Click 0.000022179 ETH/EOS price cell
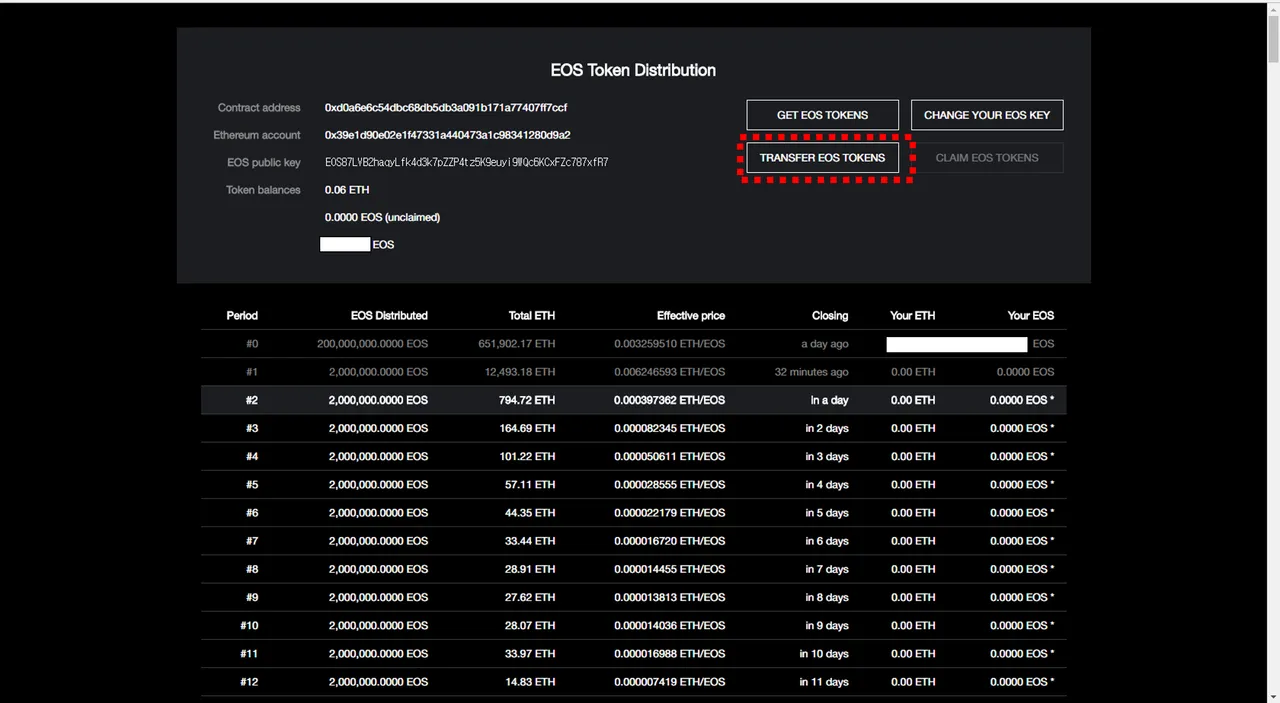This screenshot has width=1280, height=703. [x=670, y=513]
